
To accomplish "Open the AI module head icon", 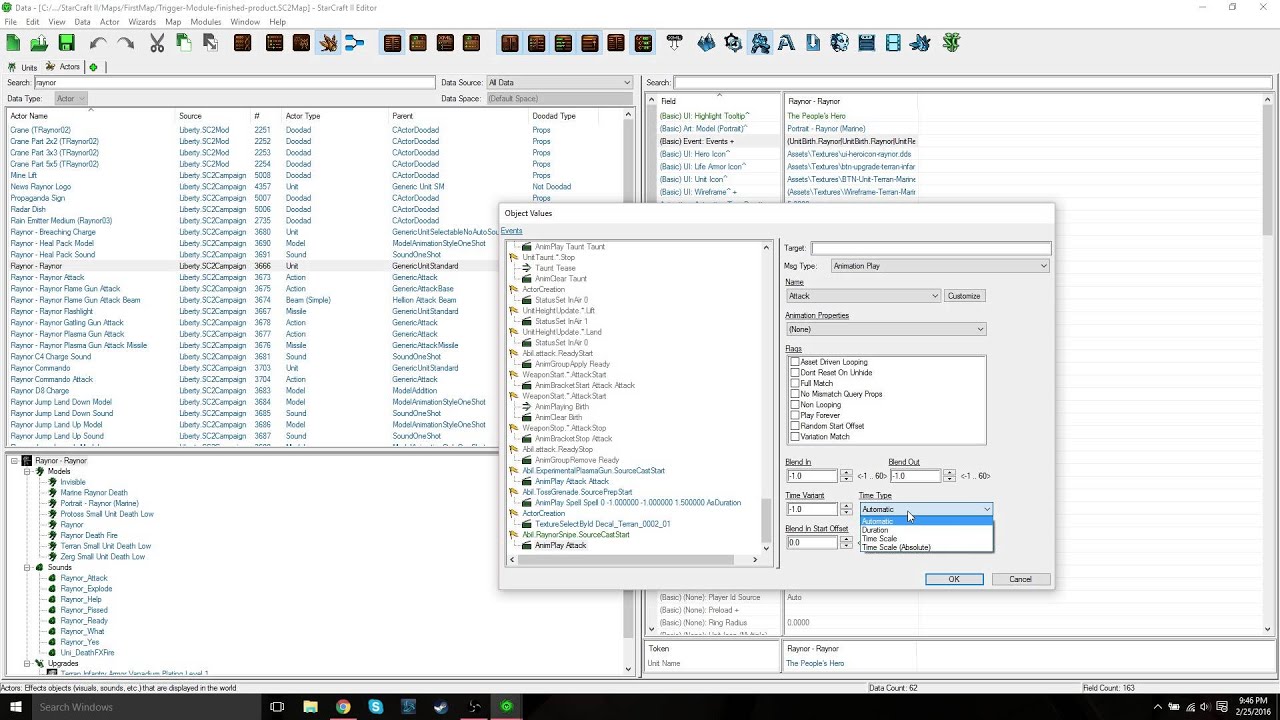I will pos(840,43).
